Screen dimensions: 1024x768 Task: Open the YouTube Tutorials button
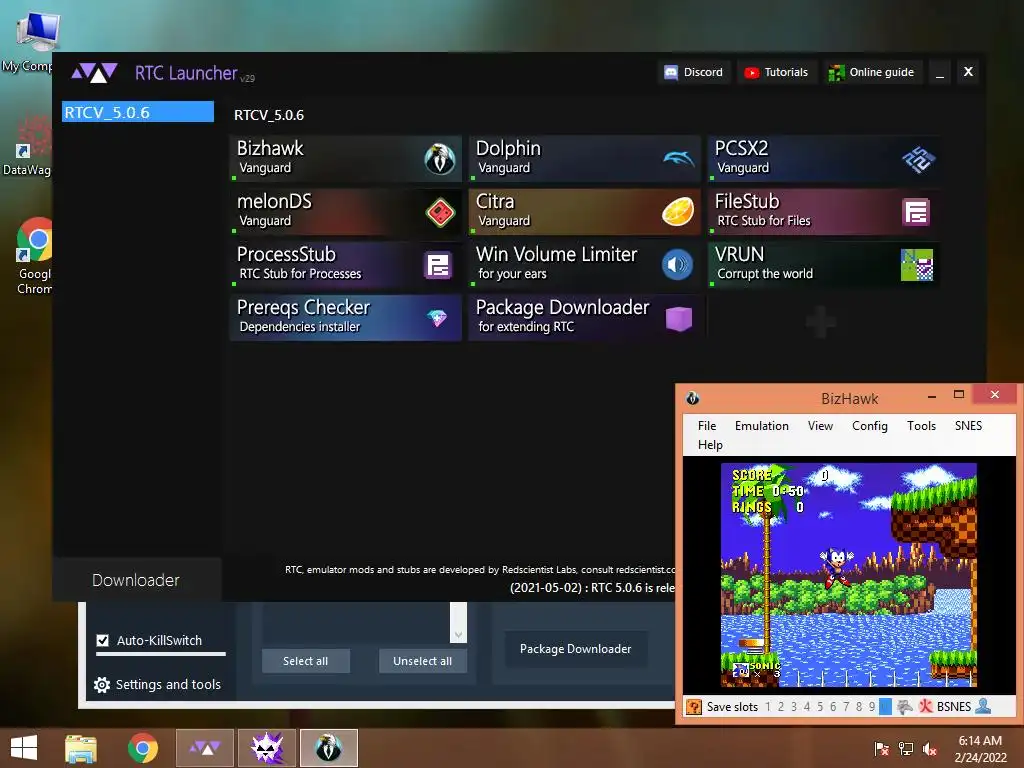pyautogui.click(x=776, y=72)
